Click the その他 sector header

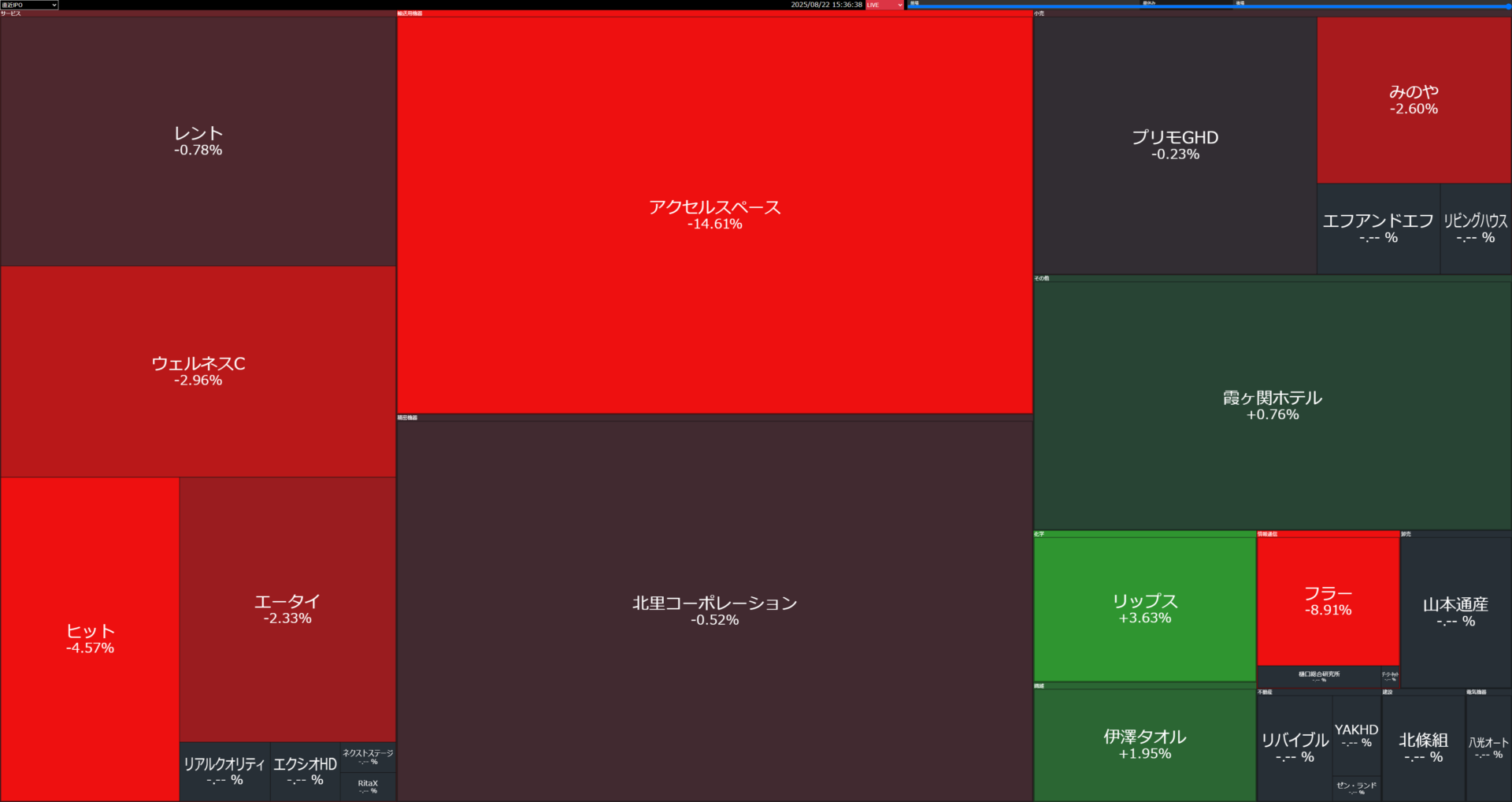[x=1272, y=278]
